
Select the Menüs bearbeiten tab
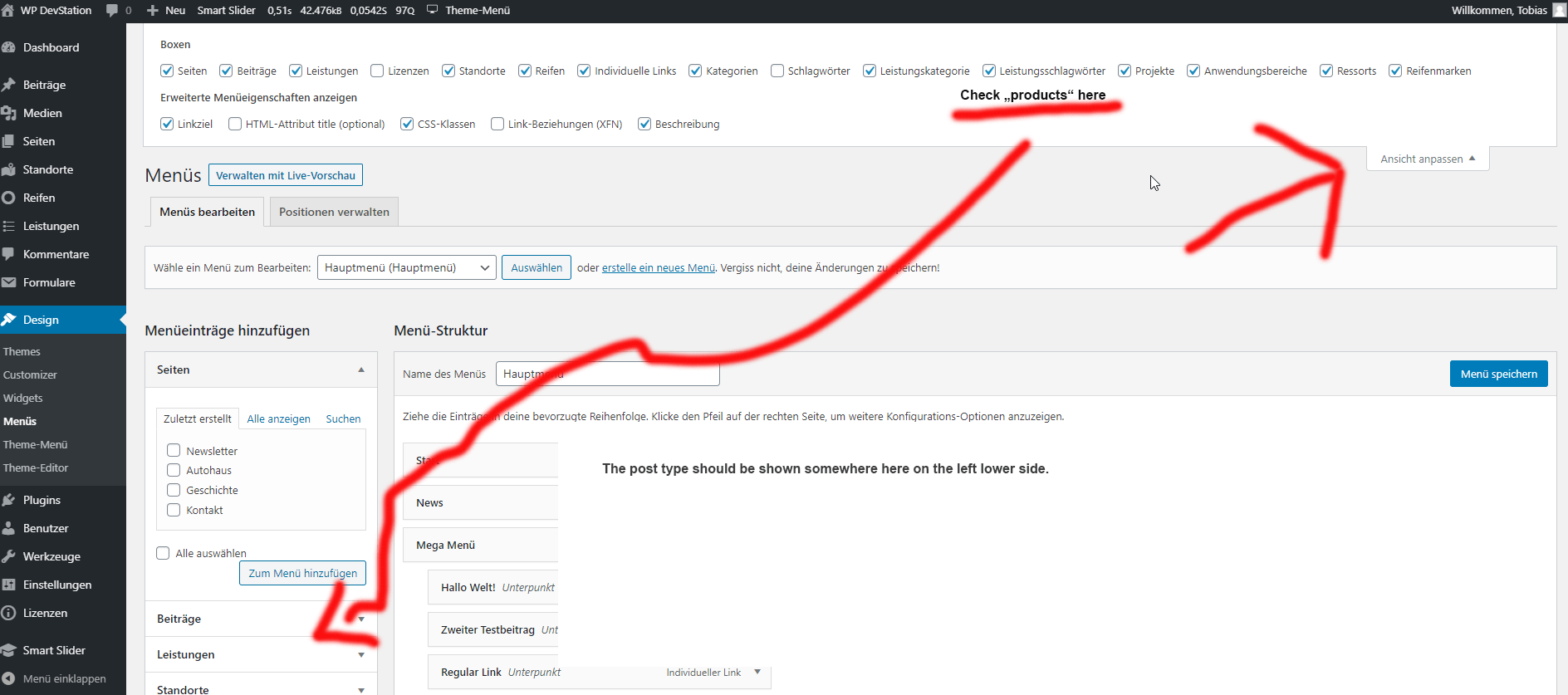coord(208,212)
